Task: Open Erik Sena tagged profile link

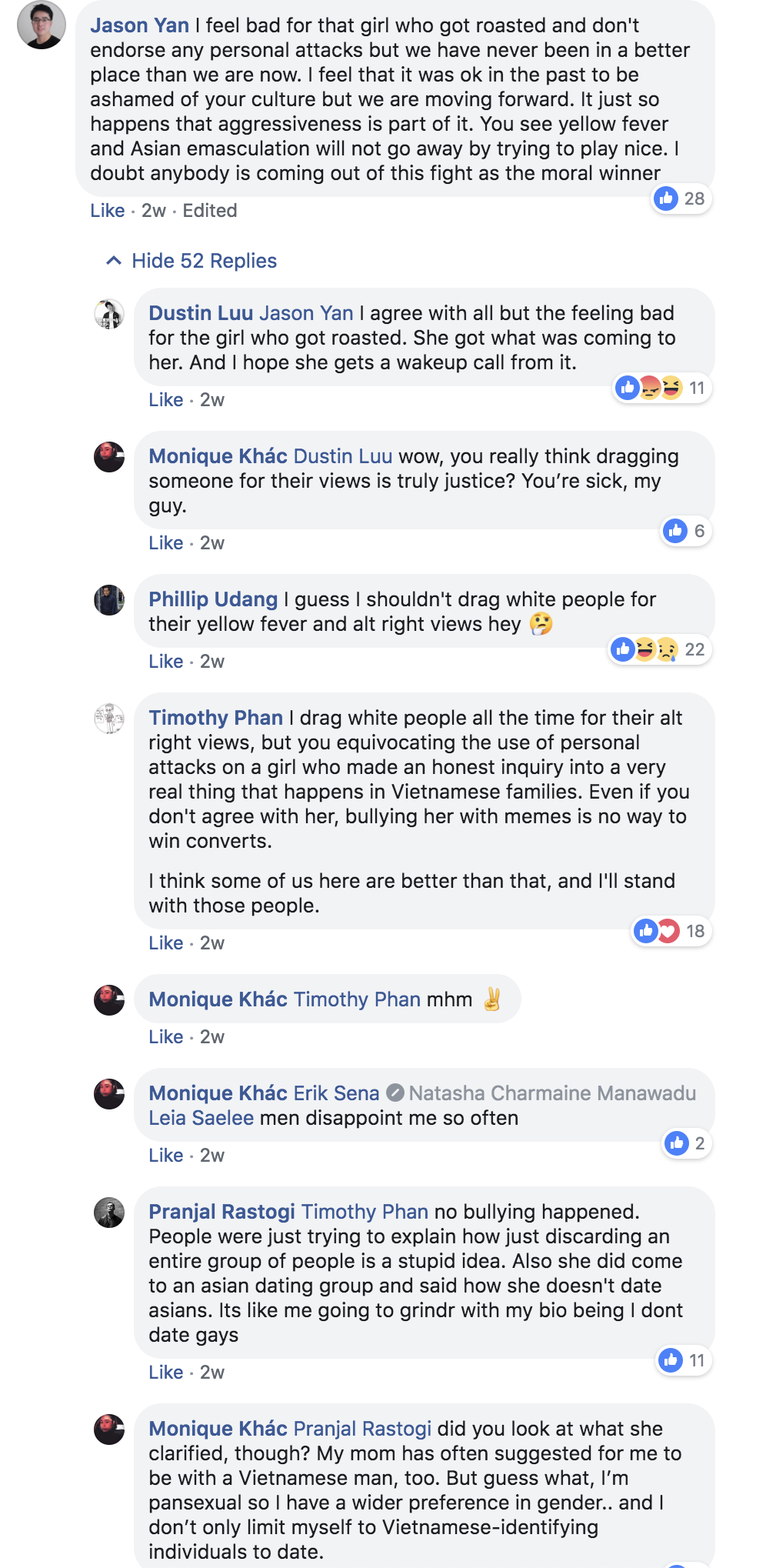Action: (x=336, y=1093)
